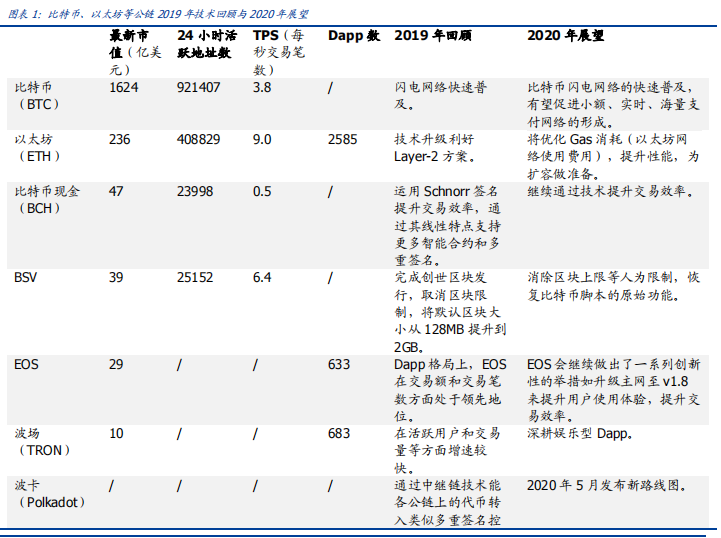The height and width of the screenshot is (538, 721).
Task: Select the '以太坊 (ETH)' row label
Action: tap(37, 148)
